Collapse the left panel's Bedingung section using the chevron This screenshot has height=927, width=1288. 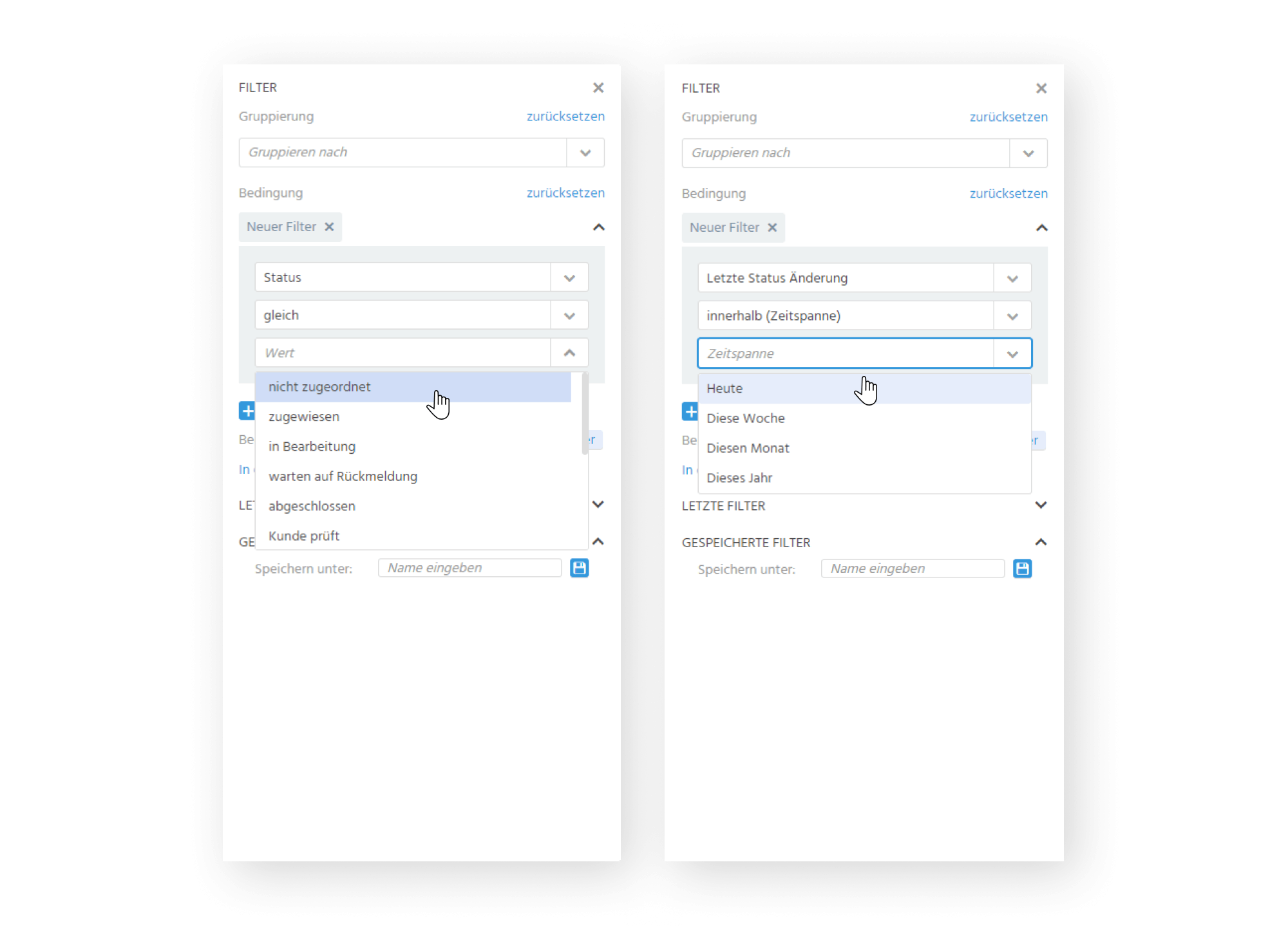coord(598,227)
